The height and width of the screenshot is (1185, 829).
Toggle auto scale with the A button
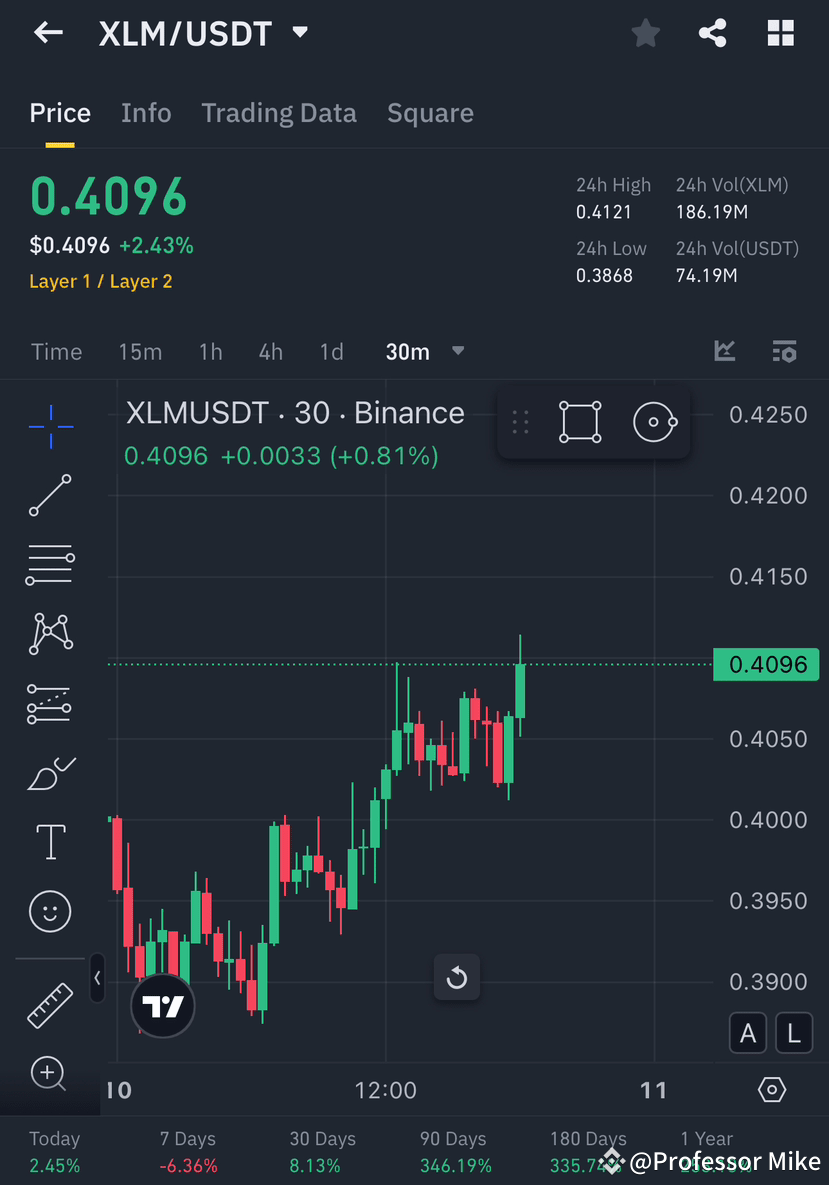click(x=747, y=1032)
